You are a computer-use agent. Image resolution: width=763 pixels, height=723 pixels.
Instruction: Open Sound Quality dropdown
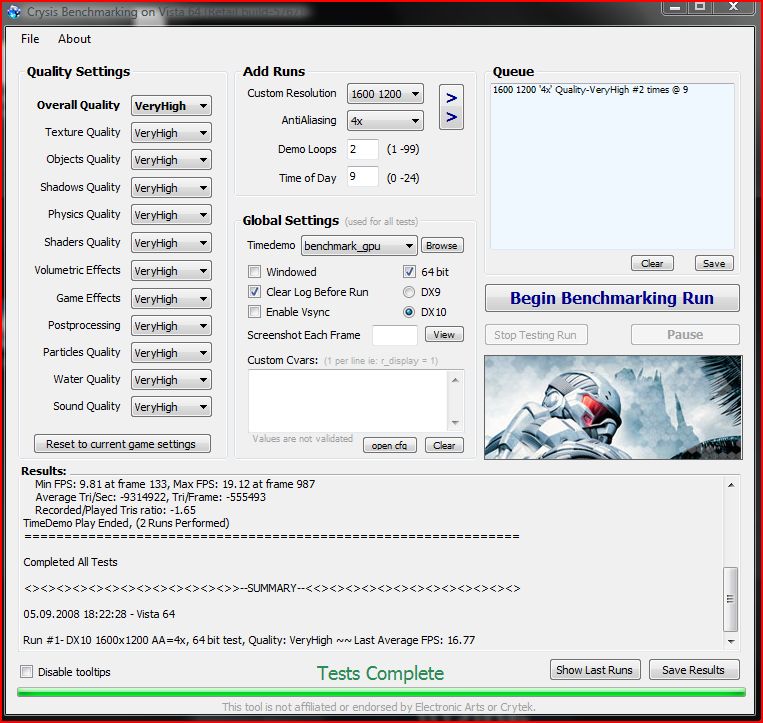point(171,407)
